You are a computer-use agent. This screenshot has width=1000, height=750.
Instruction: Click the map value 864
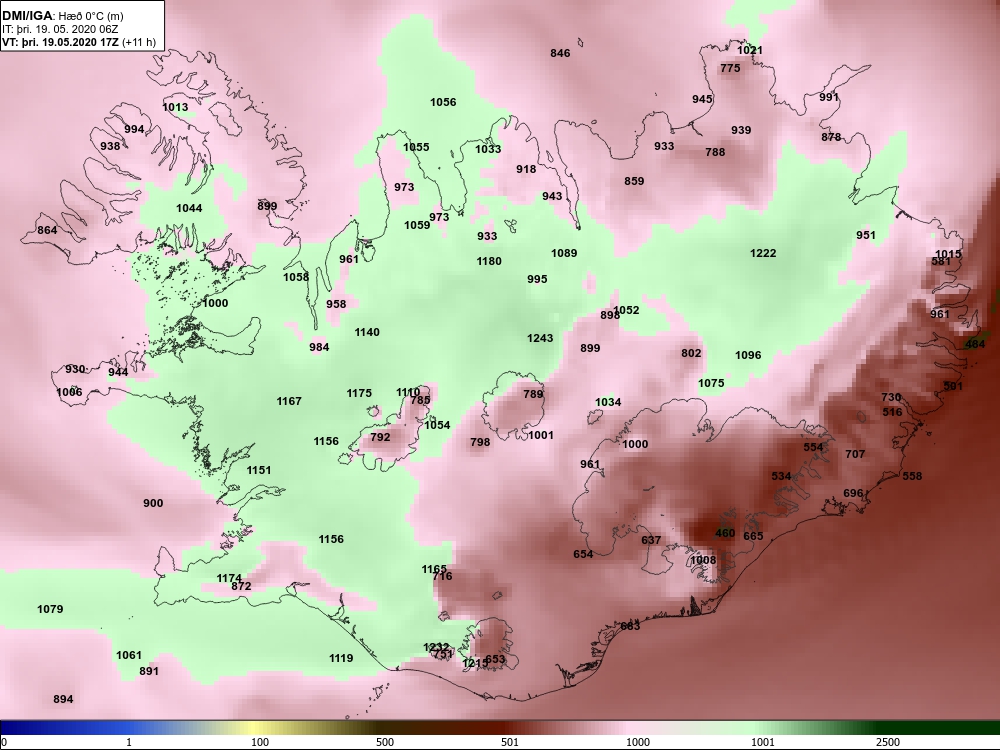[x=47, y=230]
